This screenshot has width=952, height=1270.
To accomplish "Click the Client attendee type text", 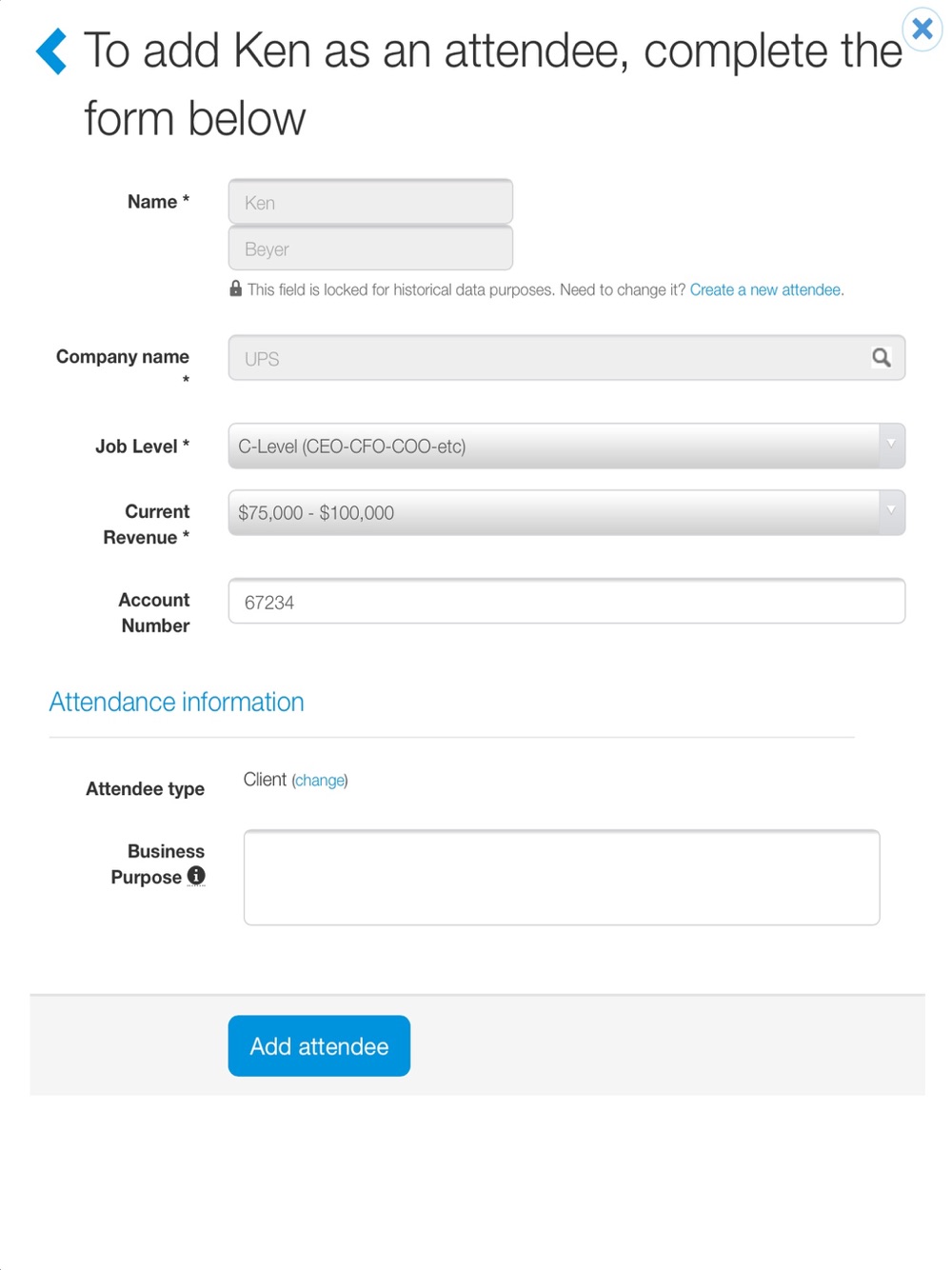I will [x=264, y=780].
